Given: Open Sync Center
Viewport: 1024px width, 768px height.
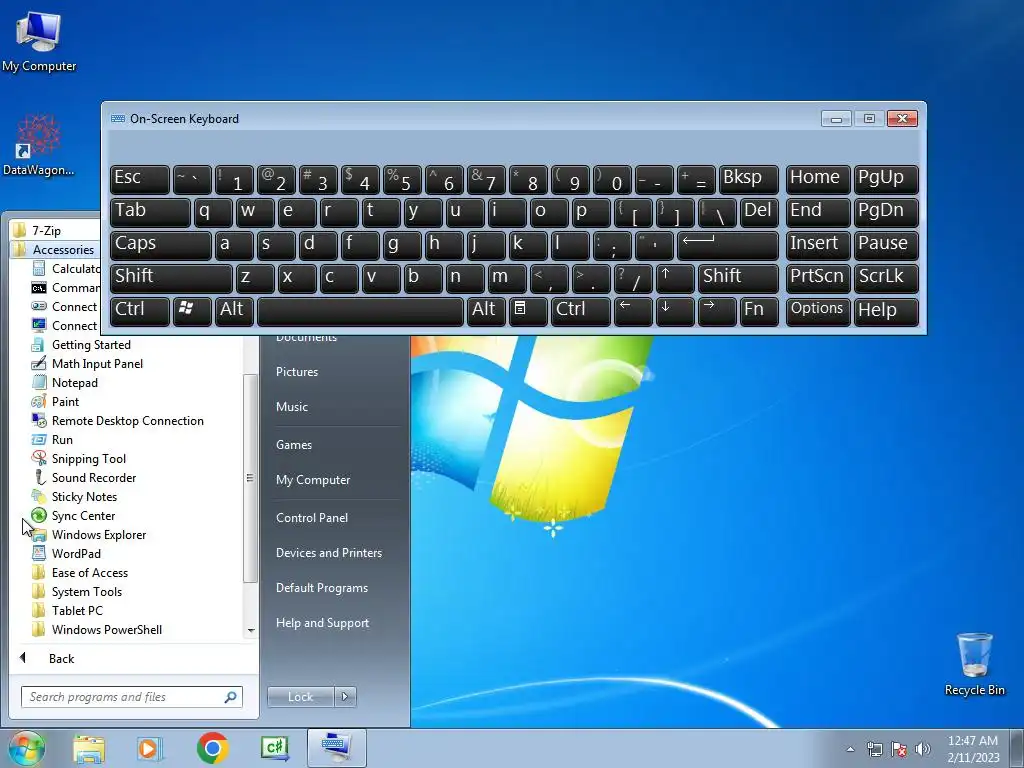Looking at the screenshot, I should pos(73,515).
